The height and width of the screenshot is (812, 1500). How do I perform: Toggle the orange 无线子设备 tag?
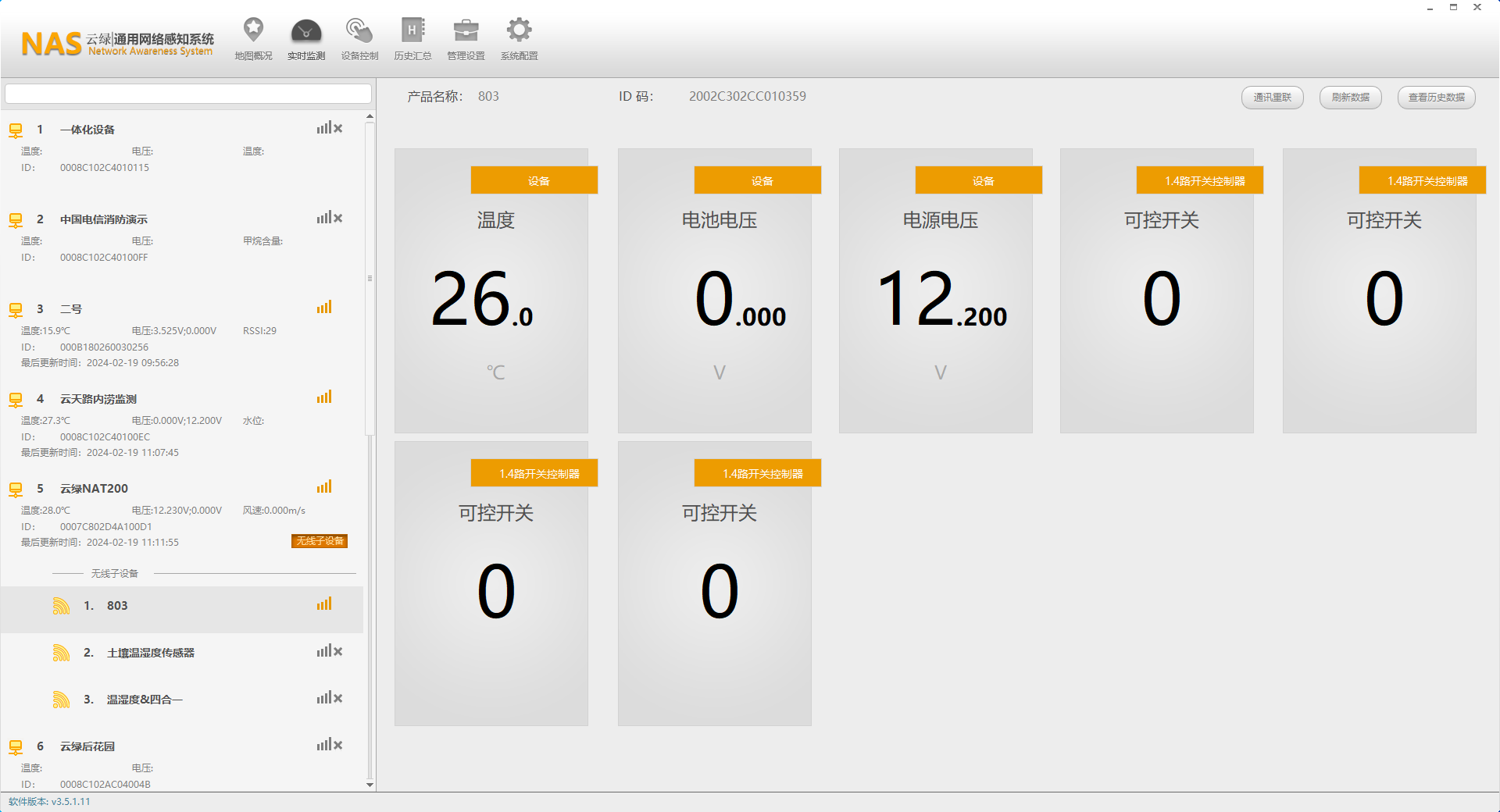click(320, 541)
